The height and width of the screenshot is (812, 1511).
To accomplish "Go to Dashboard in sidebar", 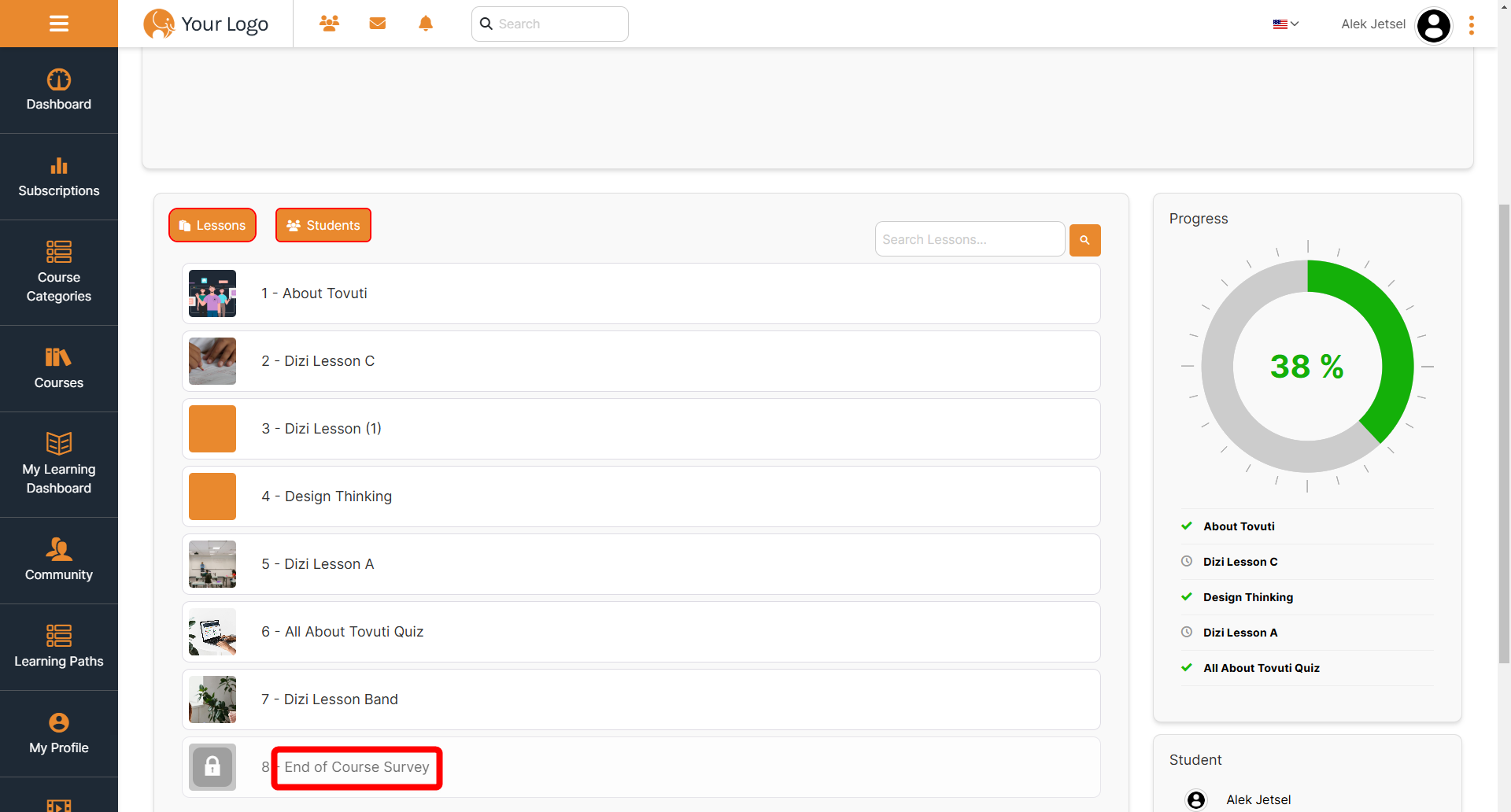I will (59, 90).
